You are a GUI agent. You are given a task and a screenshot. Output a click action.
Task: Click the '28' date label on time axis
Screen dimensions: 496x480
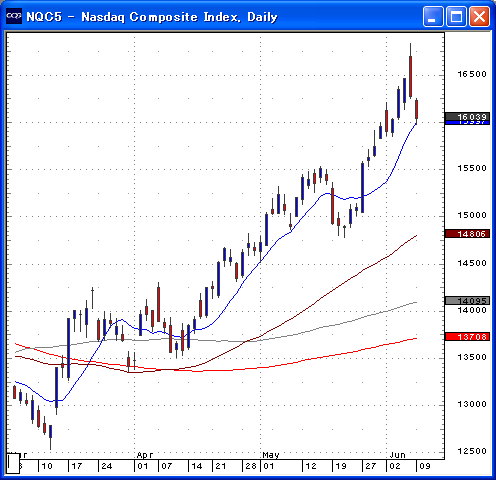pos(251,466)
